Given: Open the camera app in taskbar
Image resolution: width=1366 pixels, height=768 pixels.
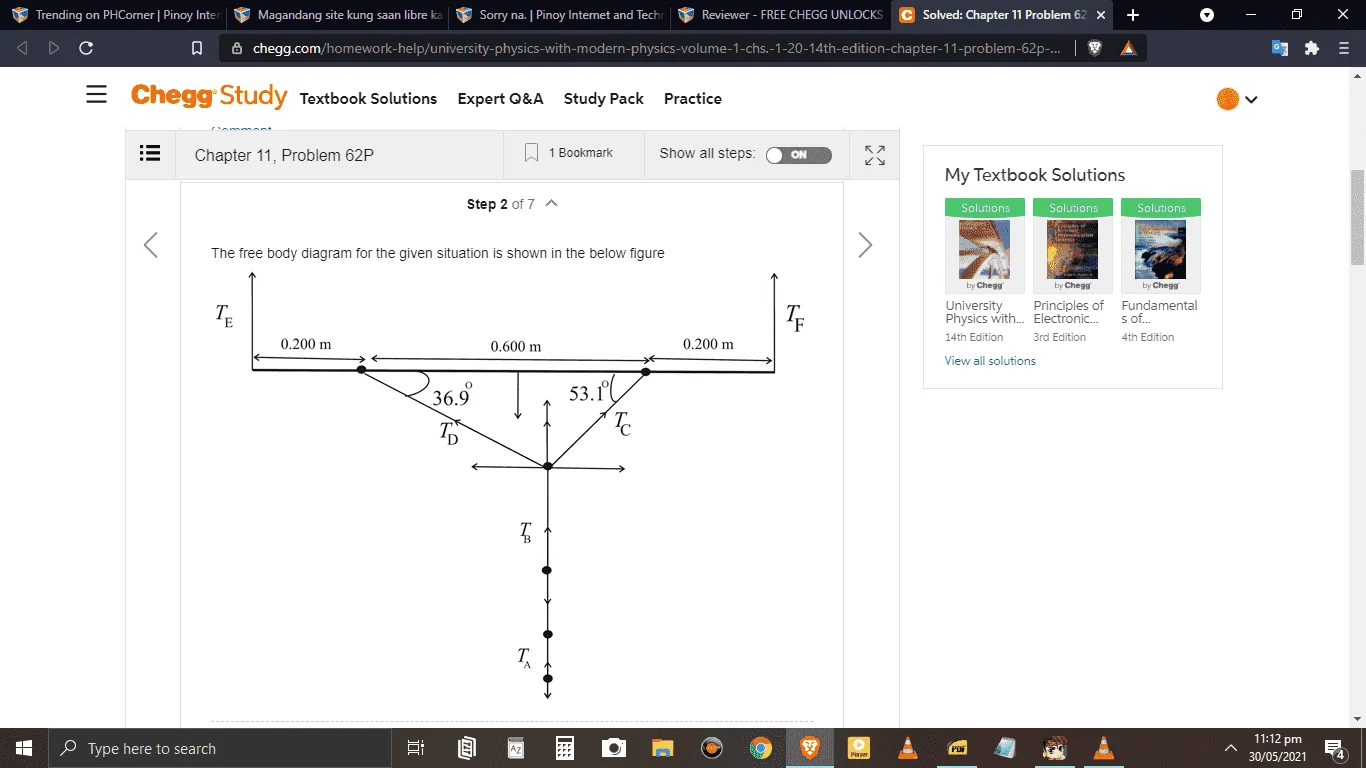Looking at the screenshot, I should (613, 748).
